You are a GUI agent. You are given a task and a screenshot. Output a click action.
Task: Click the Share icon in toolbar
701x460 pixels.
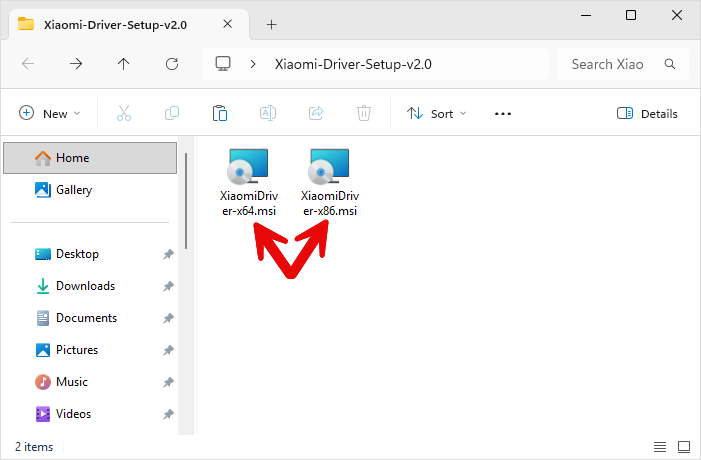click(316, 113)
